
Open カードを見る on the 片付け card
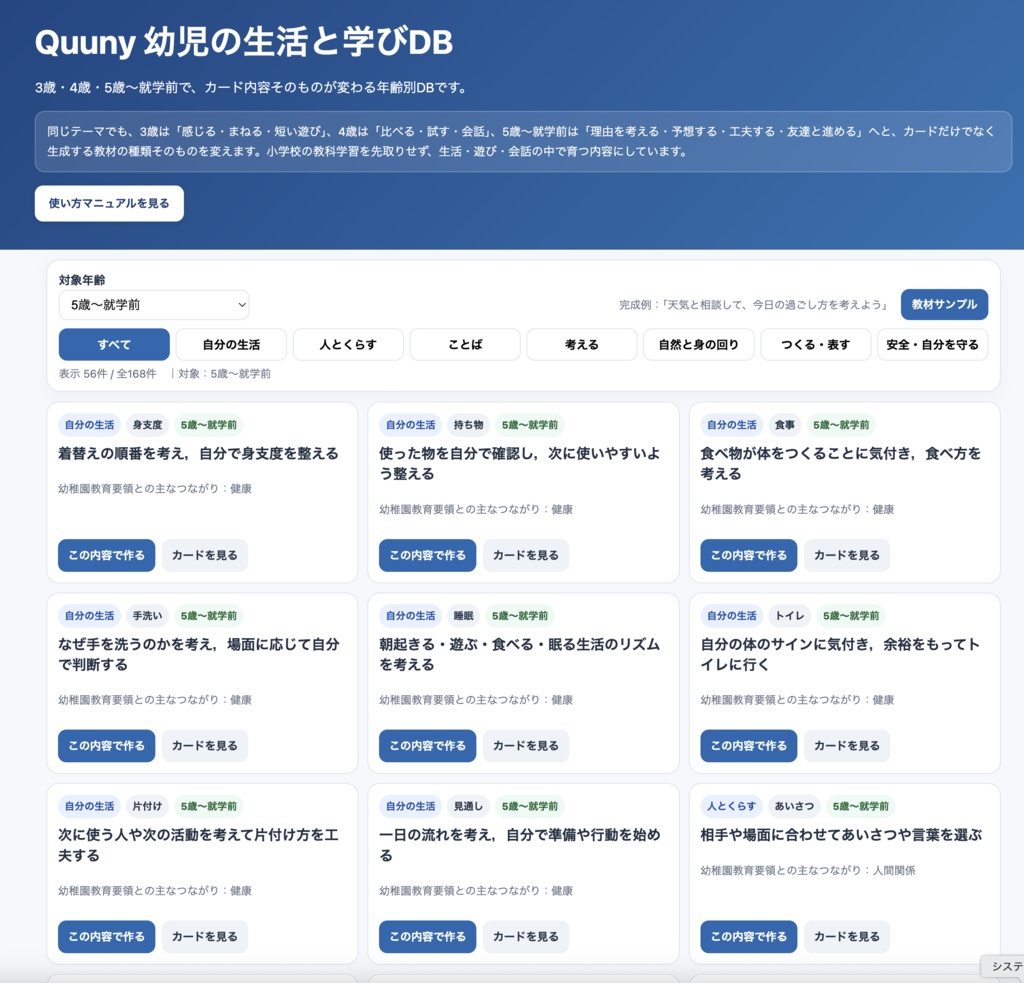[x=204, y=937]
